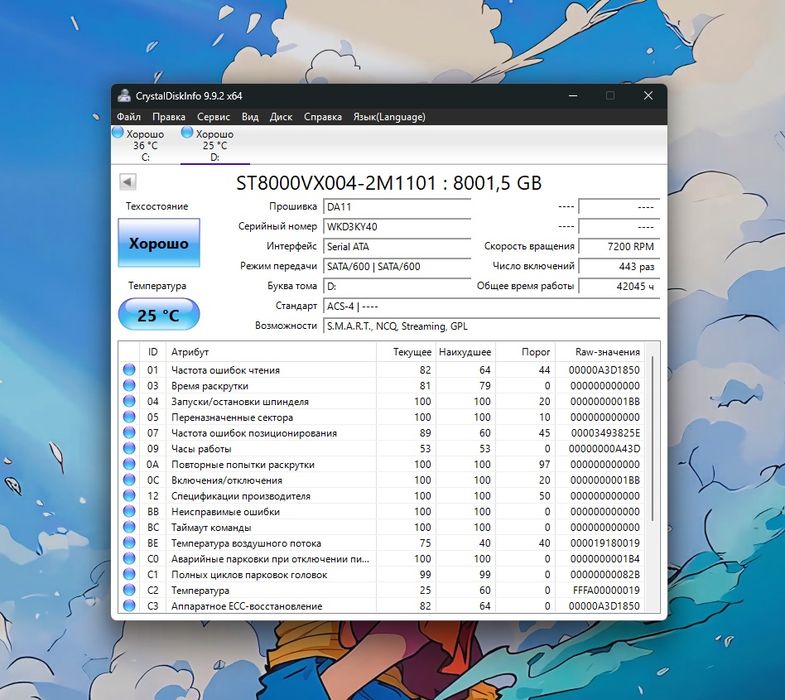This screenshot has height=700, width=785.
Task: Select the Частота ошибок чтения row text
Action: coord(225,370)
